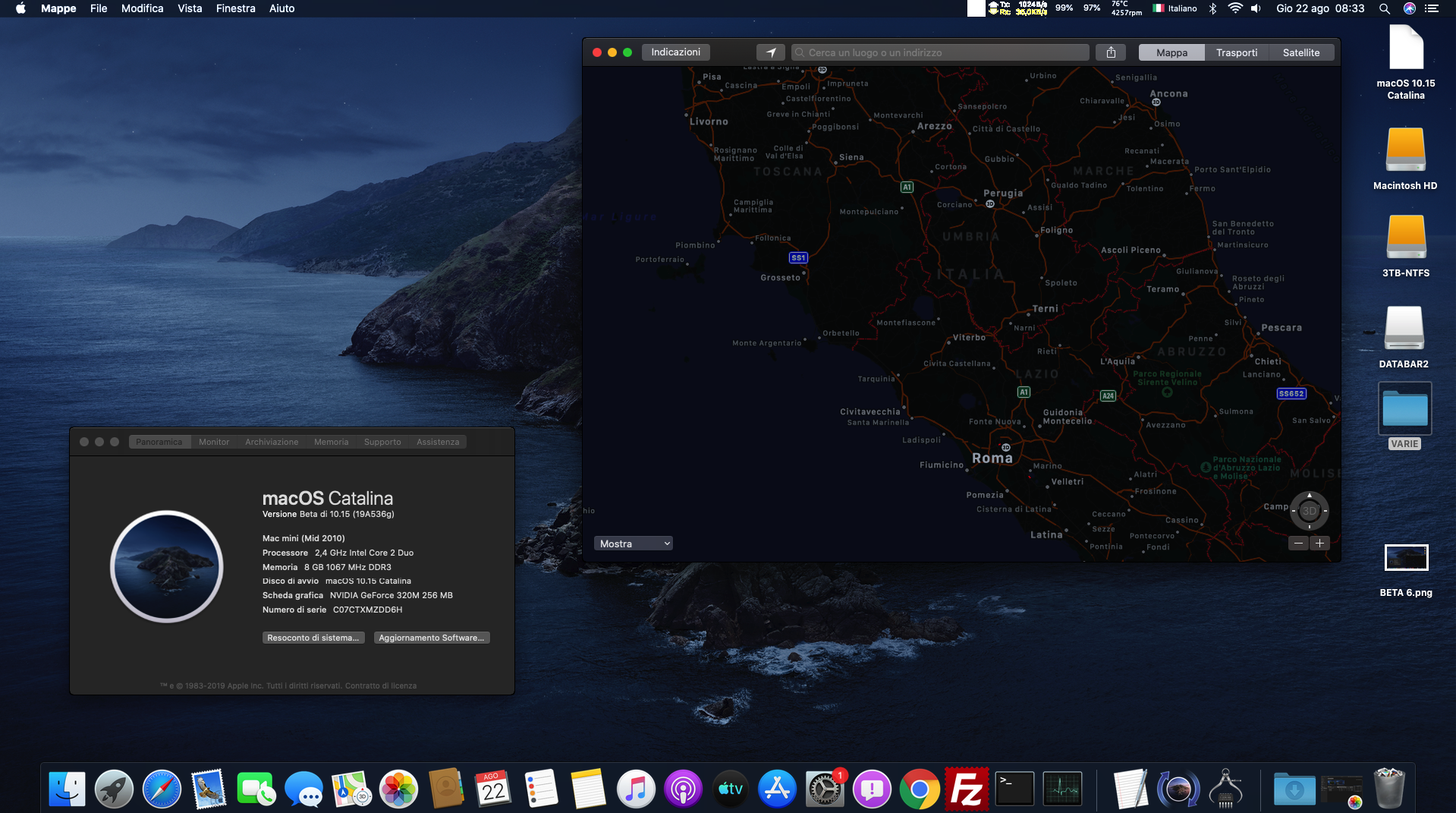The height and width of the screenshot is (813, 1456).
Task: Open System Preferences from the Dock
Action: [825, 789]
